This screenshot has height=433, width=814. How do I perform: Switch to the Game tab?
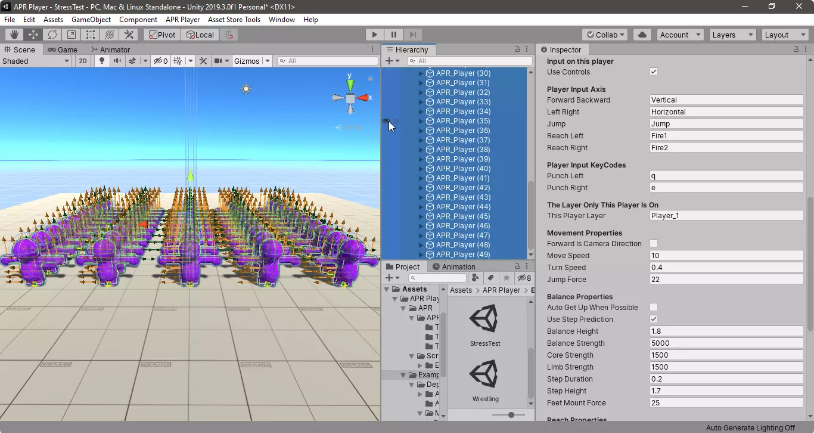(x=63, y=49)
